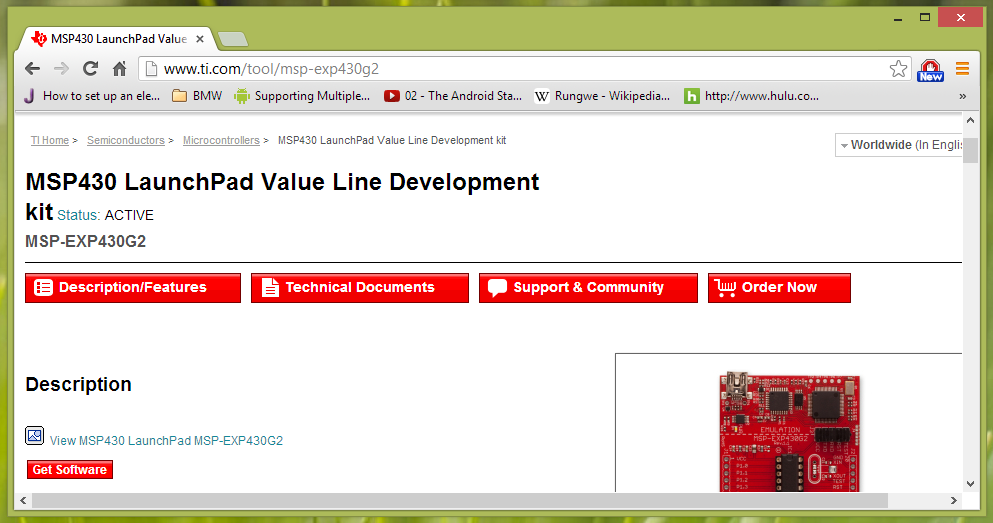993x523 pixels.
Task: Click the vertical scrollbar down arrow
Action: click(x=970, y=484)
